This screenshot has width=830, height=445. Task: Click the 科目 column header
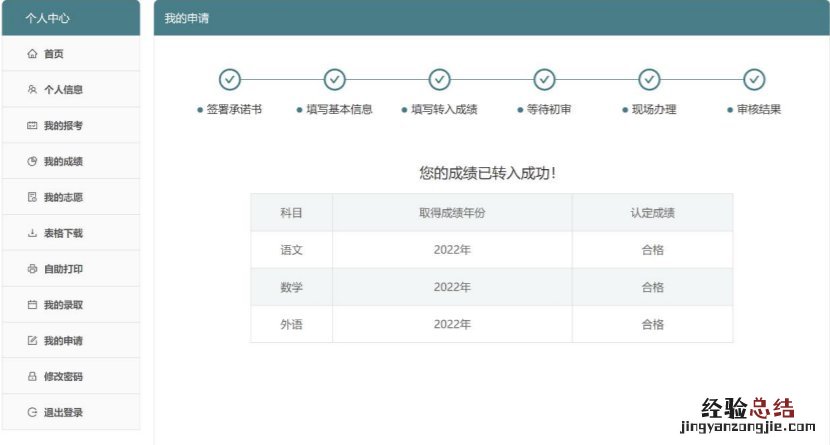pos(291,213)
